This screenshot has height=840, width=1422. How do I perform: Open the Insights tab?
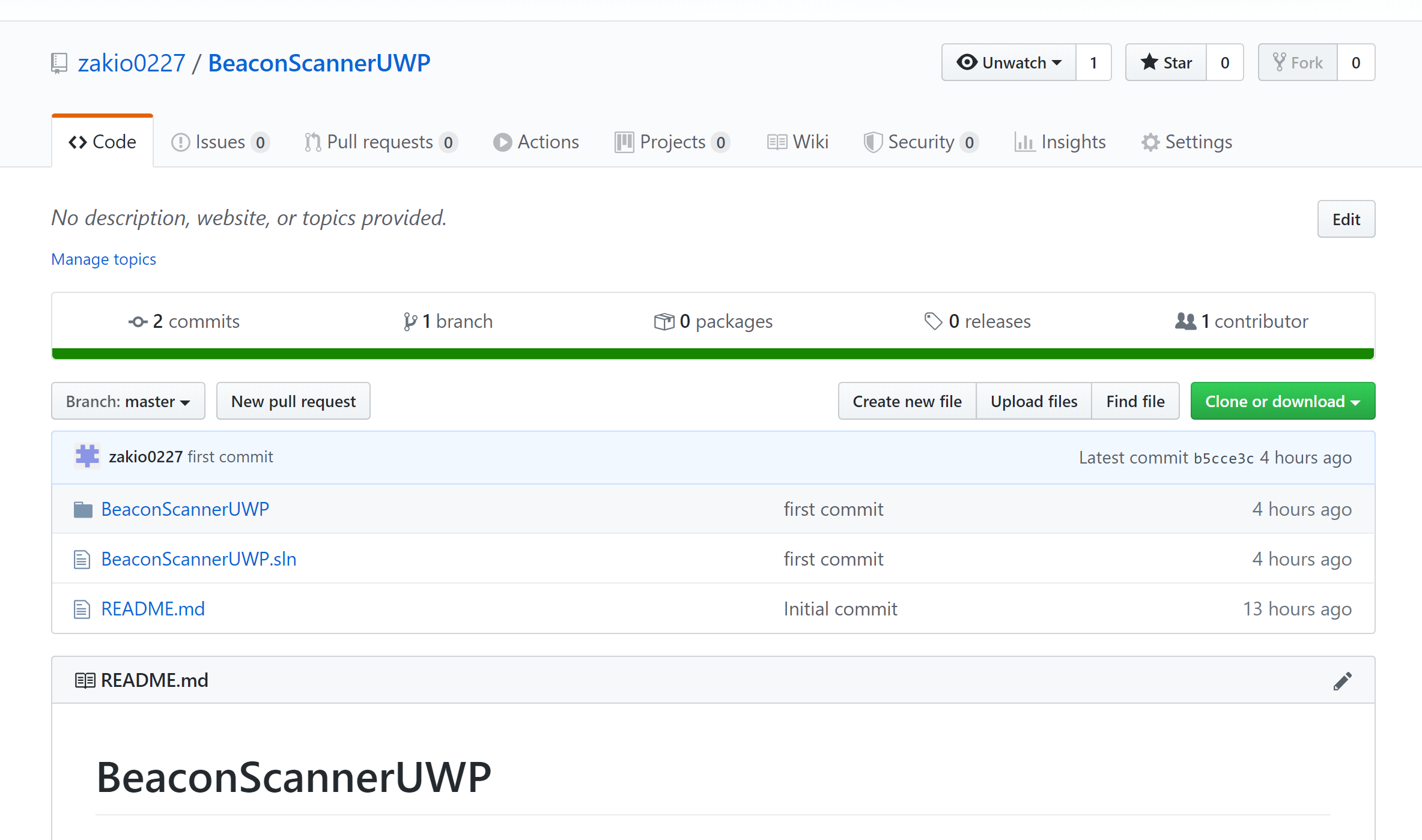[x=1060, y=142]
